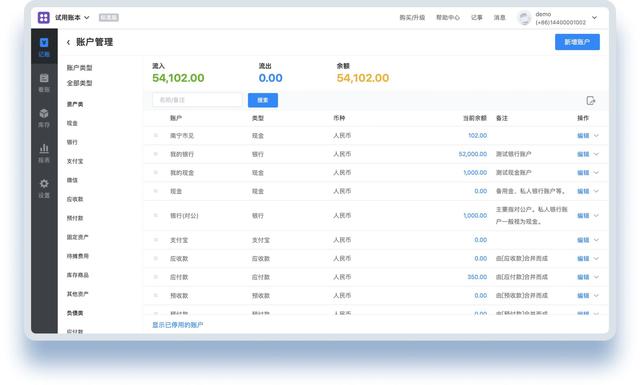Click the 102.00 balance value

coord(478,136)
